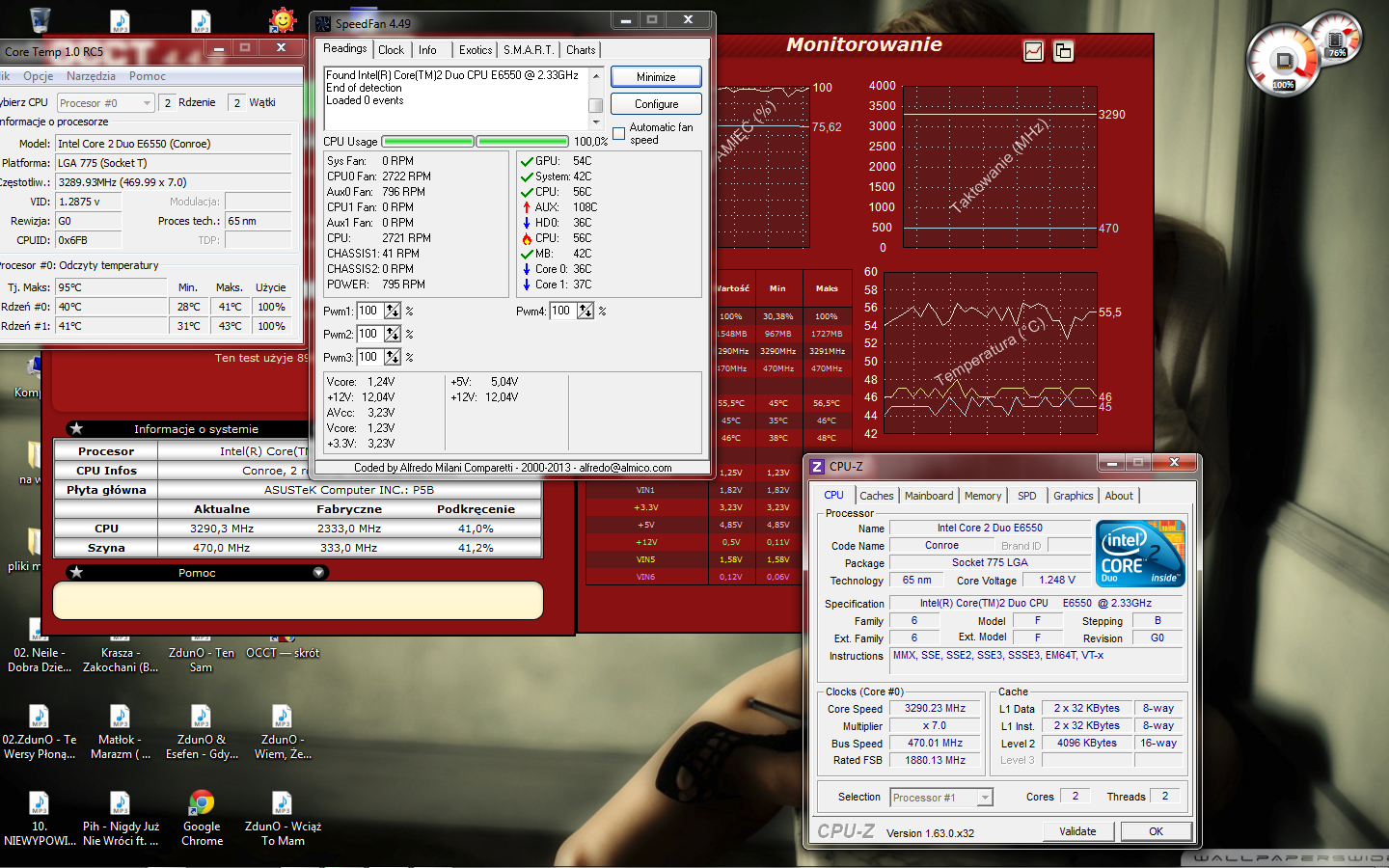Viewport: 1389px width, 868px height.
Task: Click the star icon beside OCCT Pomoc header
Action: point(76,572)
